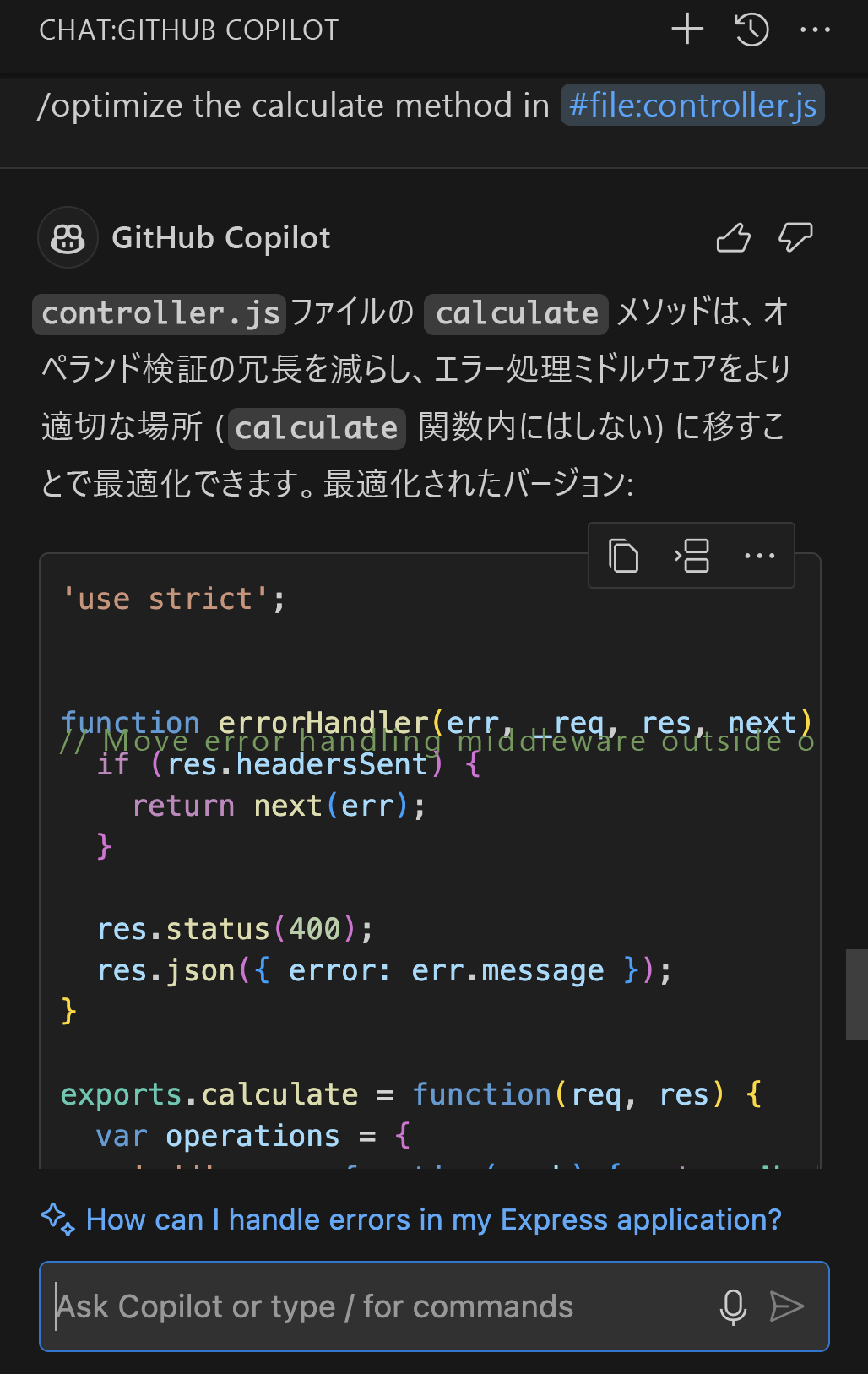Click the GitHub Copilot avatar icon
868x1374 pixels.
pyautogui.click(x=68, y=238)
